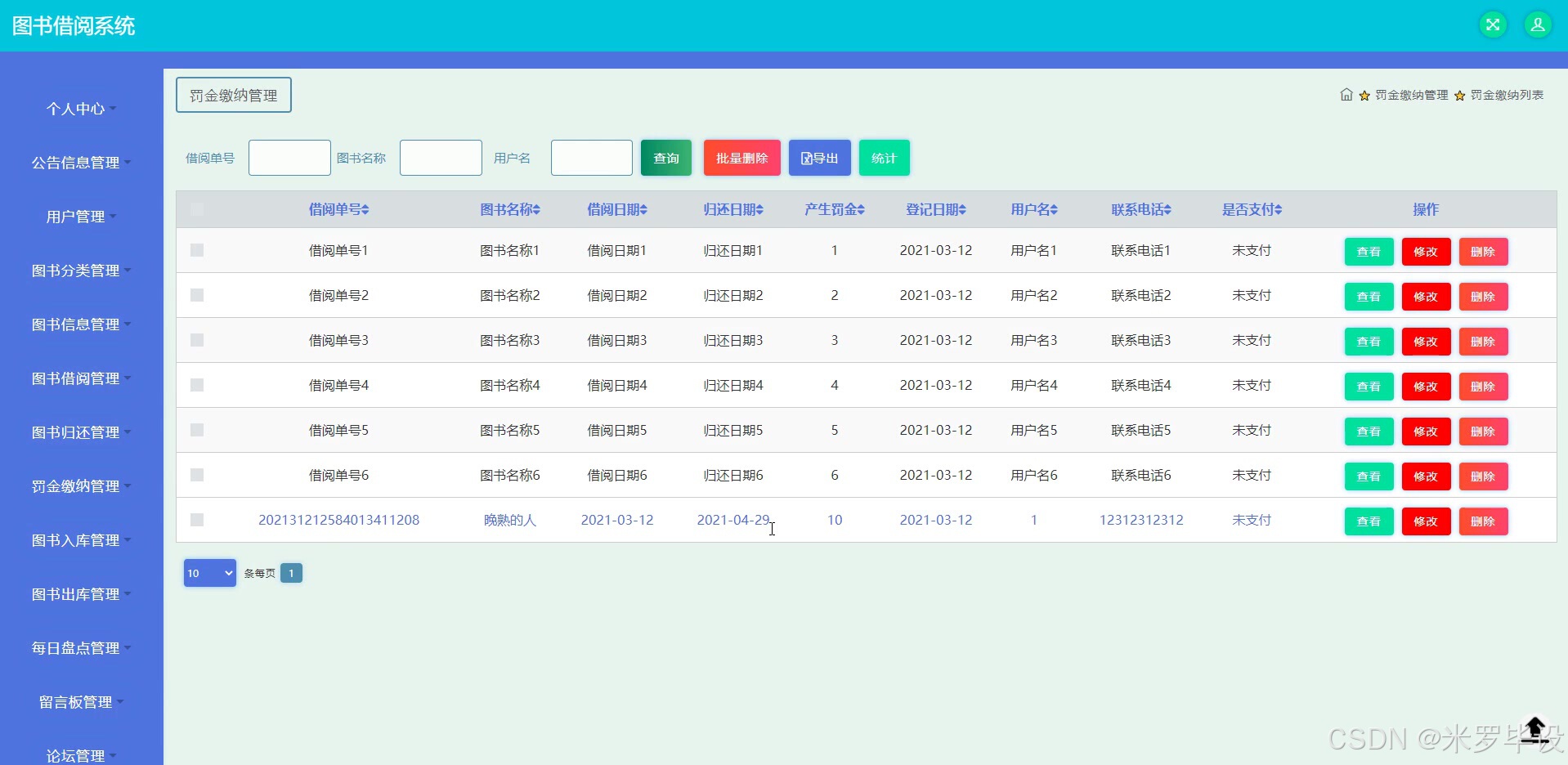This screenshot has height=765, width=1568.
Task: Open the user profile icon in header
Action: 1538,25
